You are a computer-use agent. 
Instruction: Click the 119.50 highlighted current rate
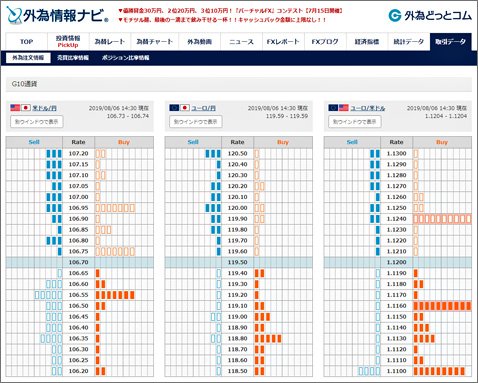click(237, 262)
